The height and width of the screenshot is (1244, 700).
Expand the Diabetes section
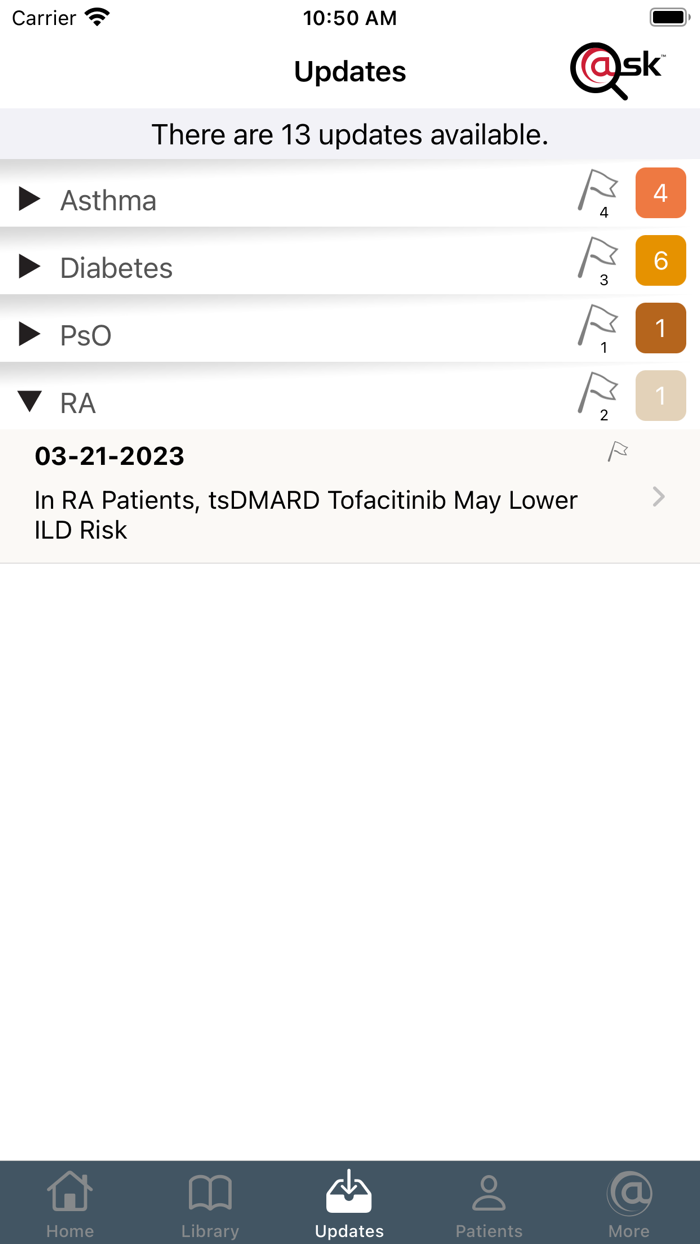tap(28, 266)
